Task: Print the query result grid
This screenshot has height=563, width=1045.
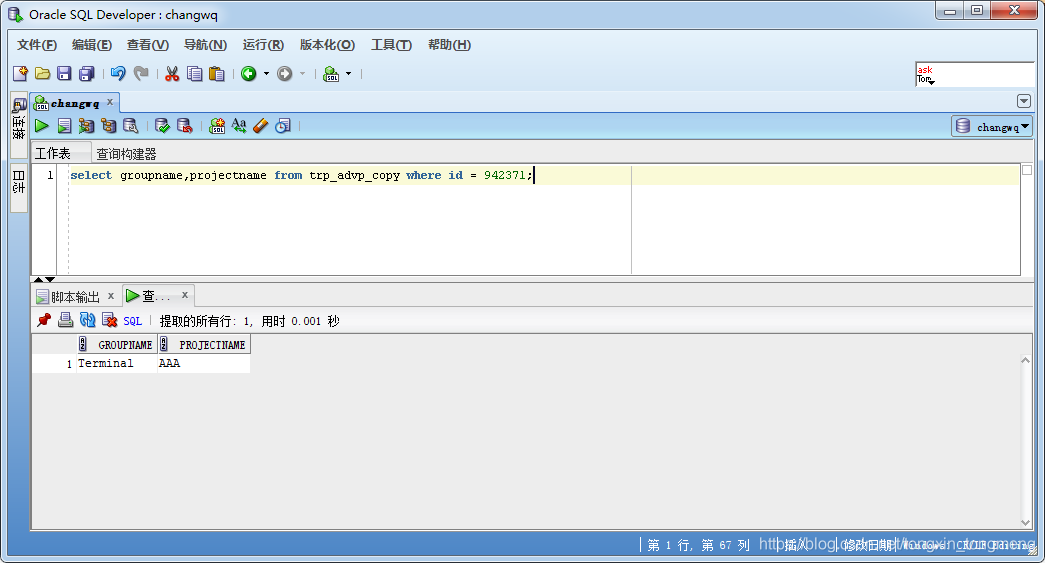Action: click(x=65, y=320)
